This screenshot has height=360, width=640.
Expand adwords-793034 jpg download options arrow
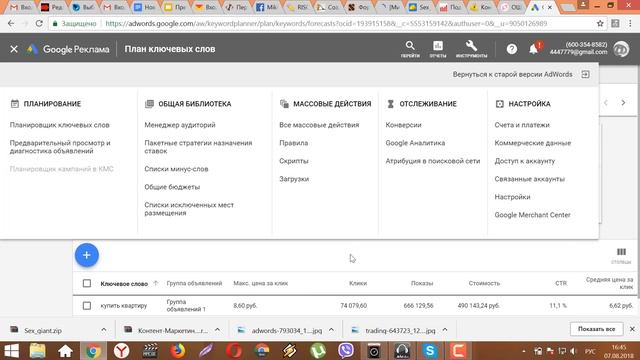click(331, 330)
